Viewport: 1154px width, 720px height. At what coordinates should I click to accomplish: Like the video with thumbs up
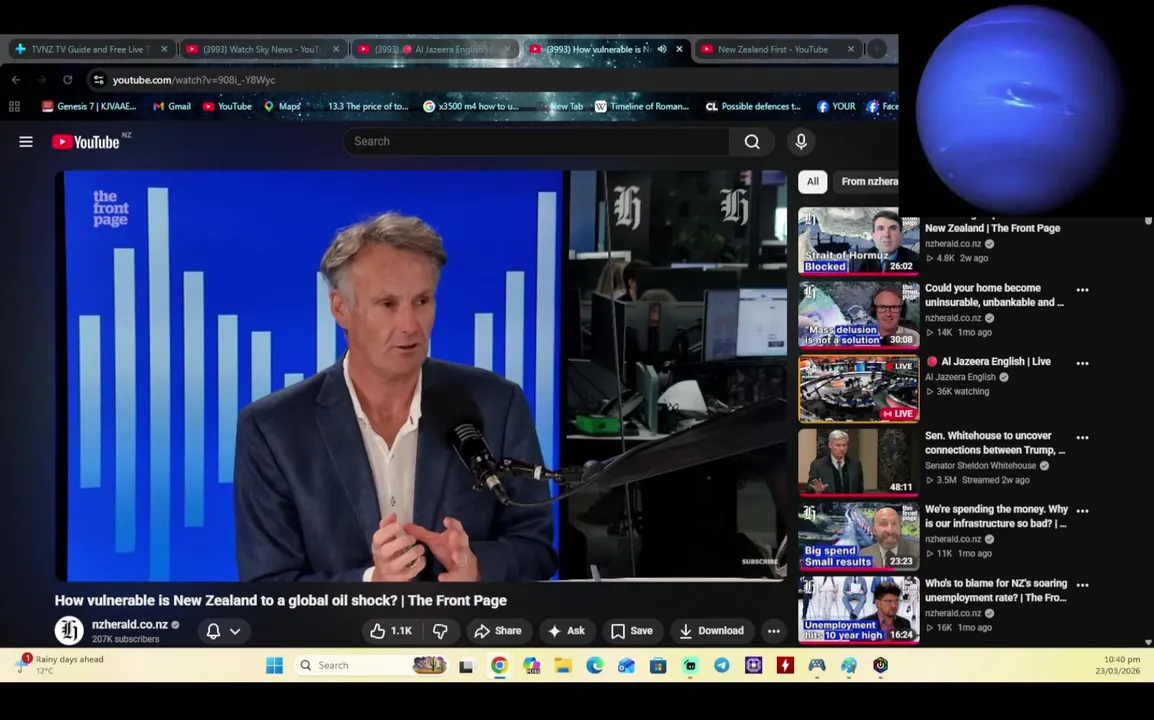pyautogui.click(x=391, y=631)
